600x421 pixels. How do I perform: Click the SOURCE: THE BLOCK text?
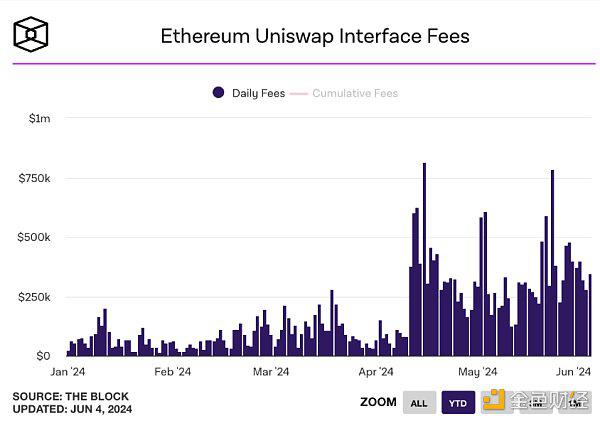pyautogui.click(x=71, y=397)
